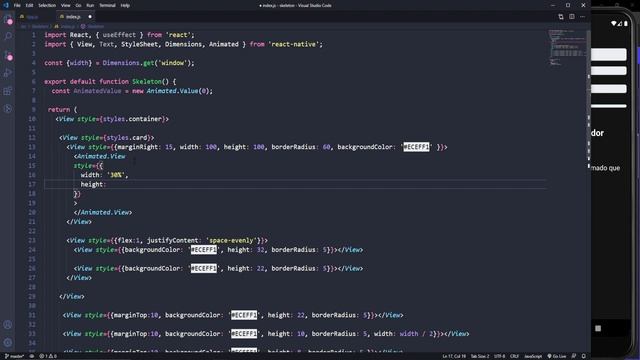
Task: Click line number 23 in the gutter
Action: coord(32,240)
